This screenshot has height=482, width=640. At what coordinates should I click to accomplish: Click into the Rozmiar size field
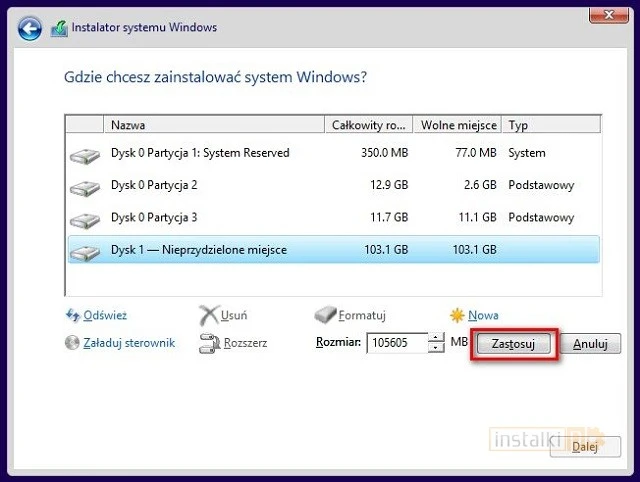pos(397,342)
